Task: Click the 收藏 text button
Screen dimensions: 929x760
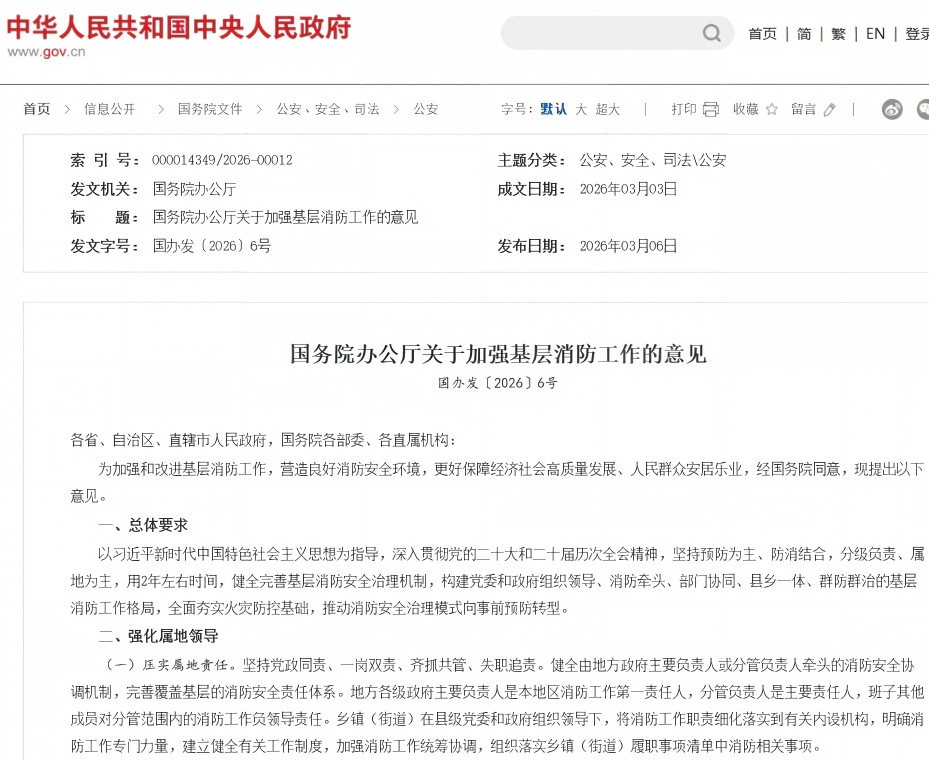Action: (x=745, y=109)
